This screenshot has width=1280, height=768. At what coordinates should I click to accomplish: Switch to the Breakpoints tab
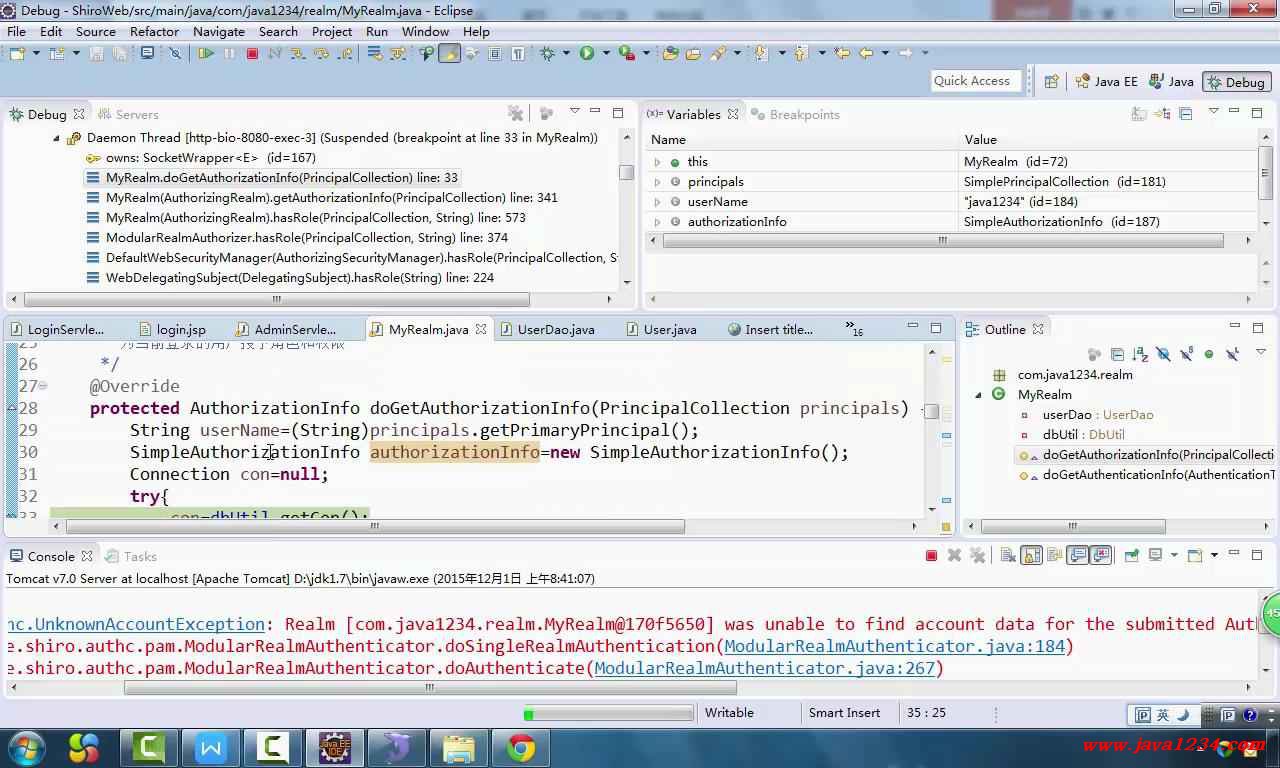coord(795,114)
